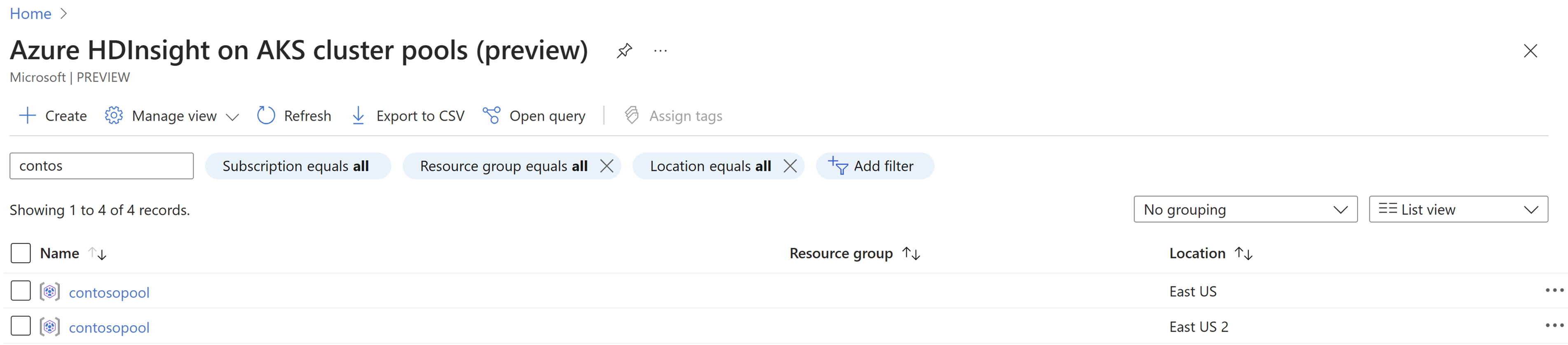Edit the Subscription equals all filter
Screen dimensions: 1568x345
[x=298, y=166]
